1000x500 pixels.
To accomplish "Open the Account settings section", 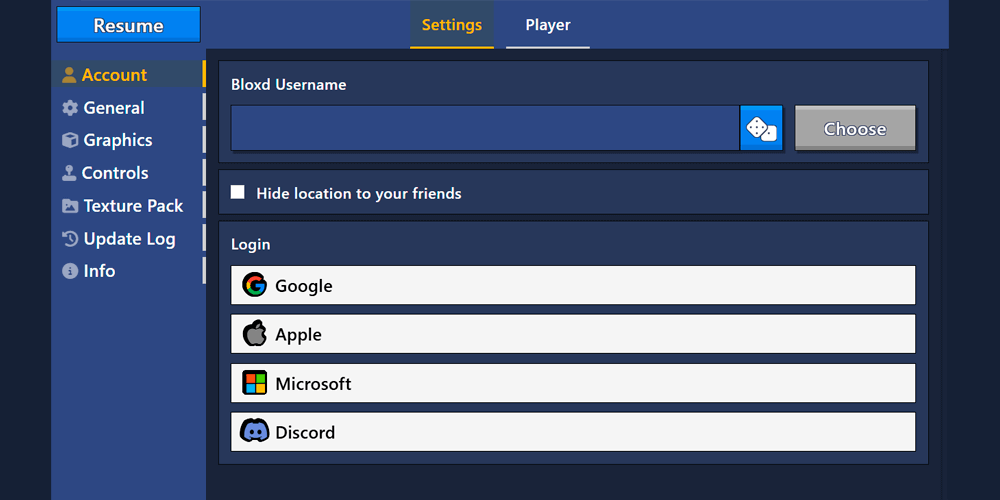I will 114,75.
